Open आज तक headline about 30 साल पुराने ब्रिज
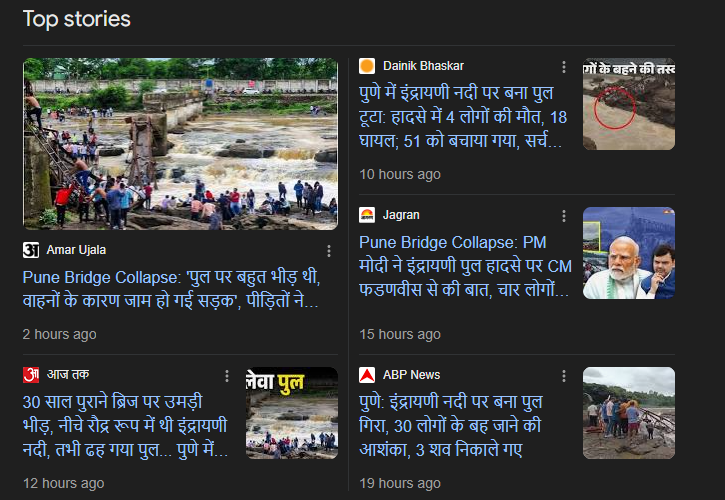Screen dimensions: 725x500 [x=125, y=426]
